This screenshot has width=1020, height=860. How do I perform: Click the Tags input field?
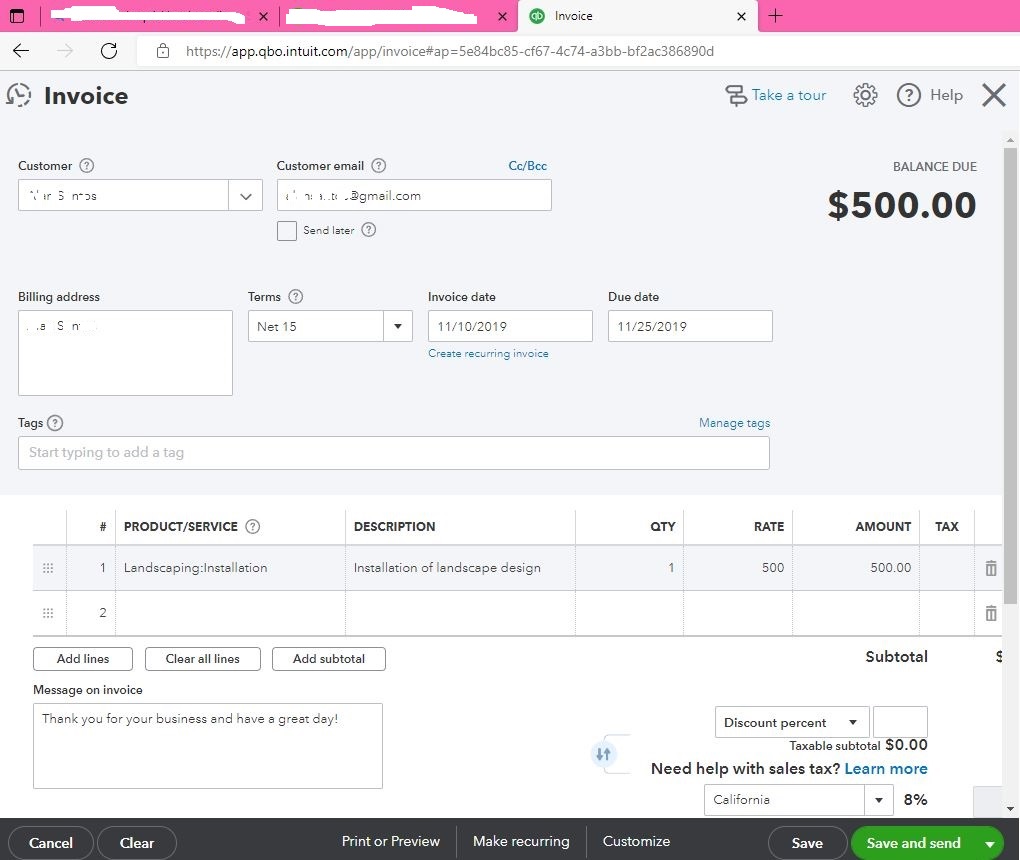pyautogui.click(x=394, y=453)
